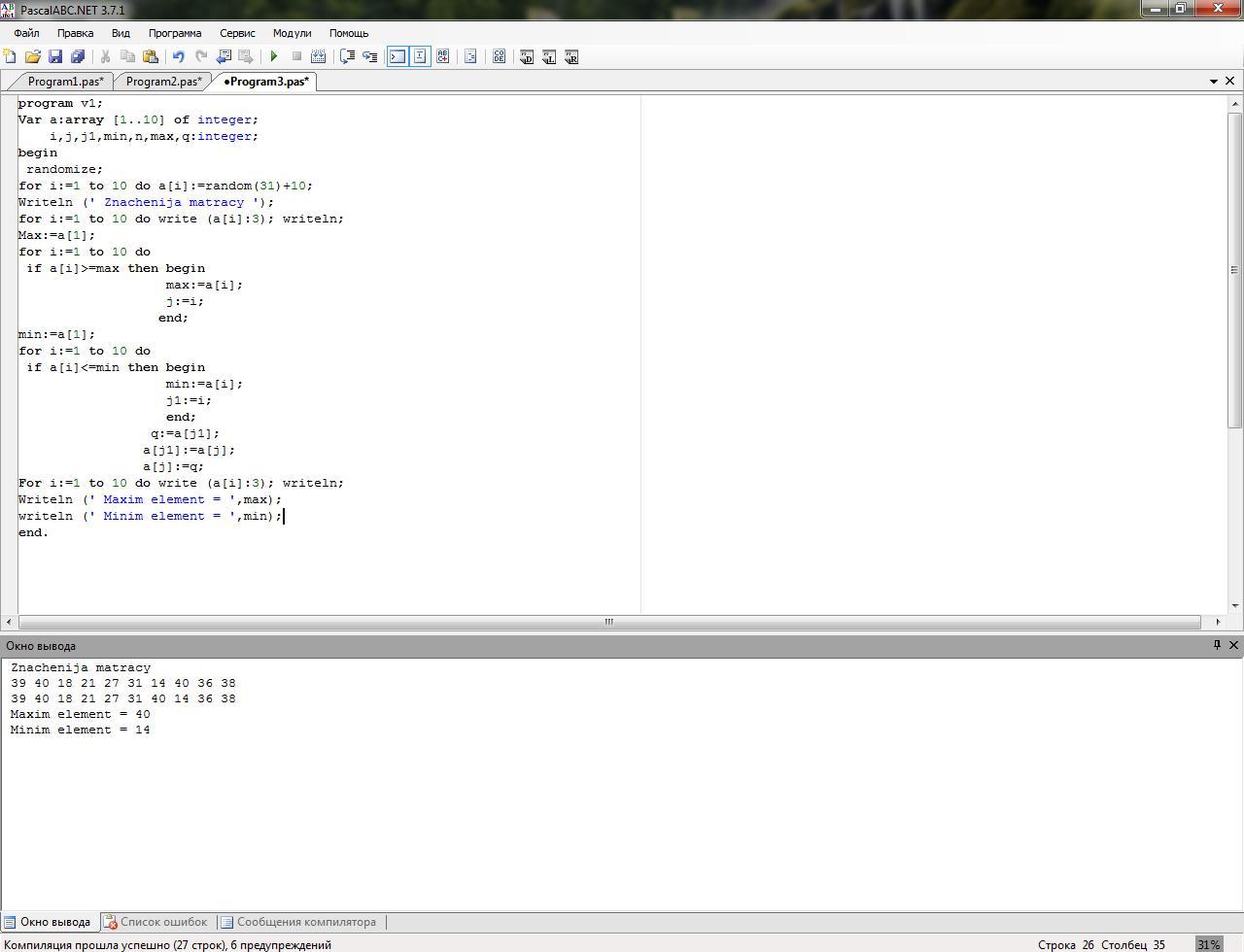Expand the Модули menu
Screen dimensions: 1244x952
(x=292, y=33)
